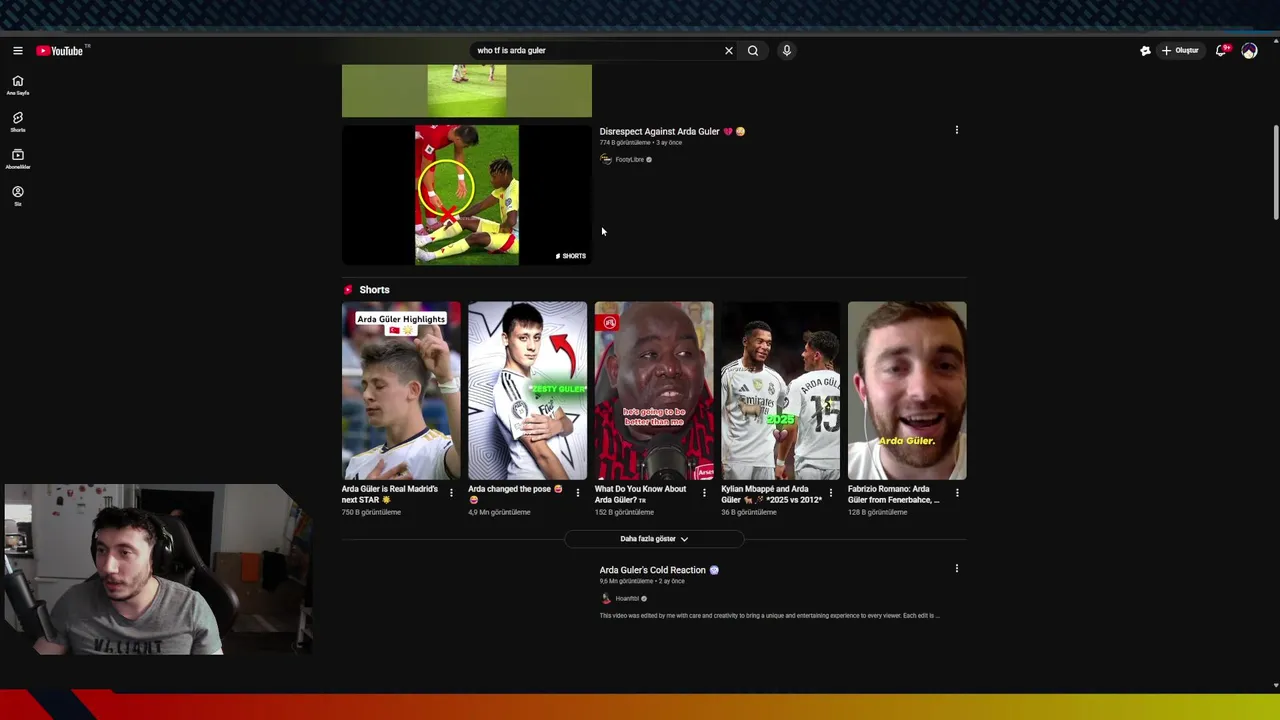Click the Oluştur create button
This screenshot has width=1280, height=720.
[x=1180, y=51]
